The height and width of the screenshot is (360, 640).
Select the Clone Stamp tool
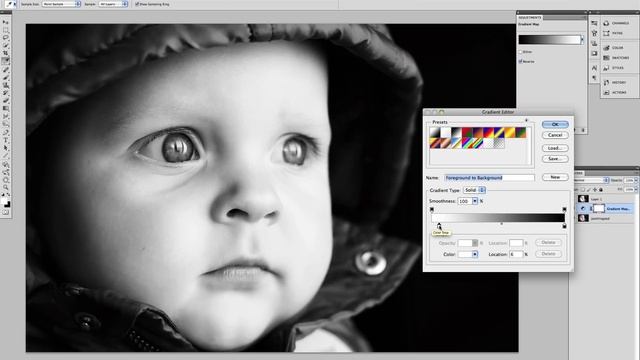[6, 85]
